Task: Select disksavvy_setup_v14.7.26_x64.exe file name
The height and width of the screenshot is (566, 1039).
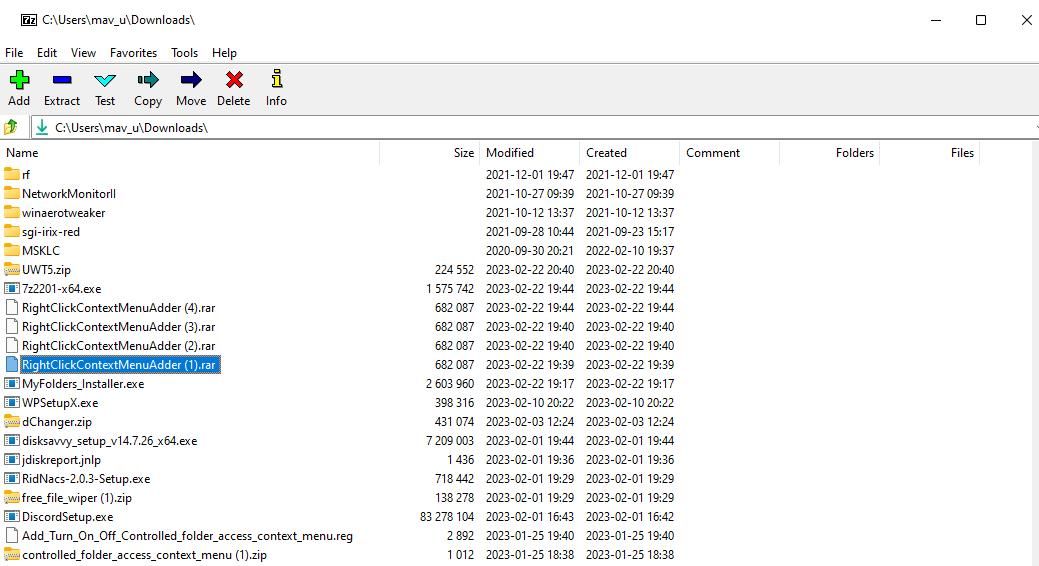Action: point(109,441)
